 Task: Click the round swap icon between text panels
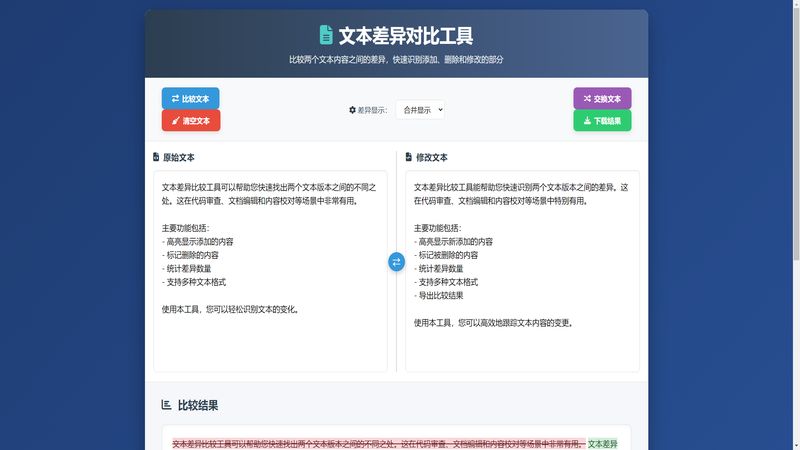[x=396, y=262]
